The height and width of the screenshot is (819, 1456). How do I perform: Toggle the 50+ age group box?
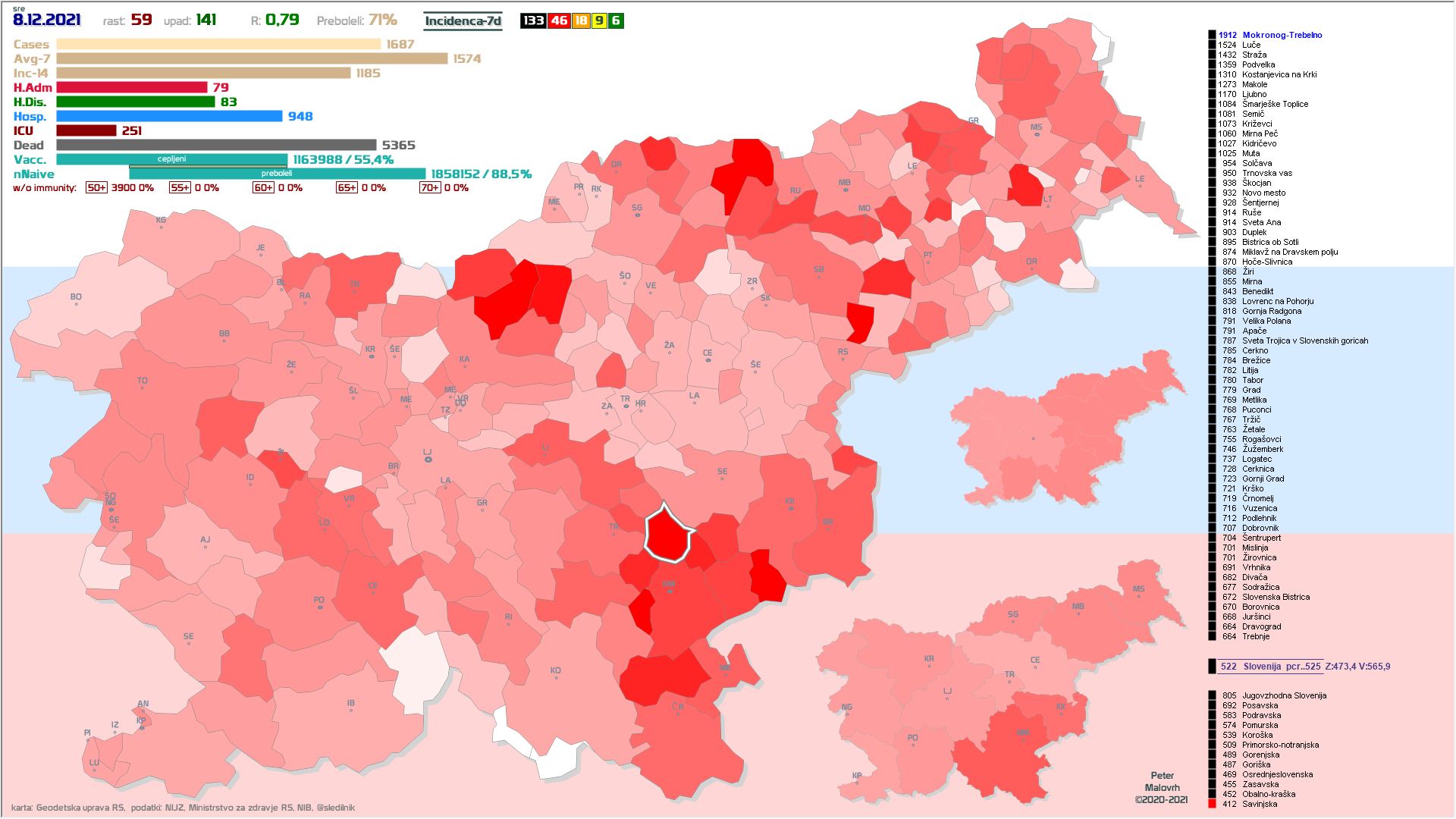[x=96, y=188]
